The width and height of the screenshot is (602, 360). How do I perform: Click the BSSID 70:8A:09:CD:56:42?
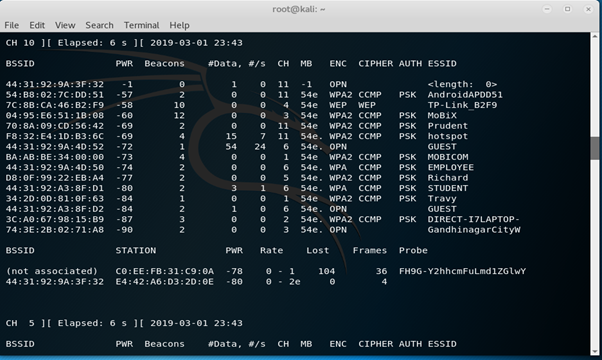[x=55, y=126]
